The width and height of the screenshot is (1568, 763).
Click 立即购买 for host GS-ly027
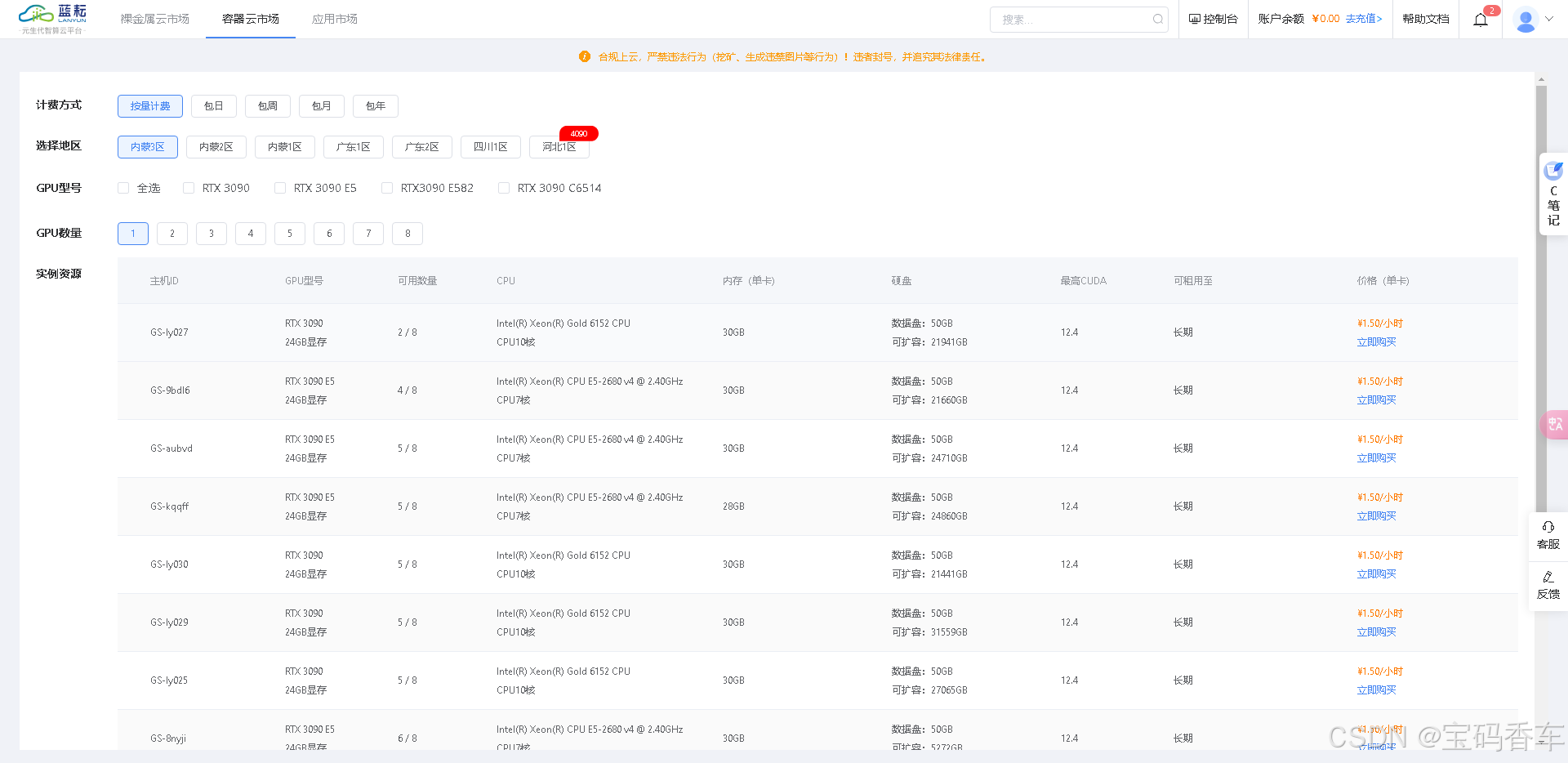pyautogui.click(x=1376, y=342)
